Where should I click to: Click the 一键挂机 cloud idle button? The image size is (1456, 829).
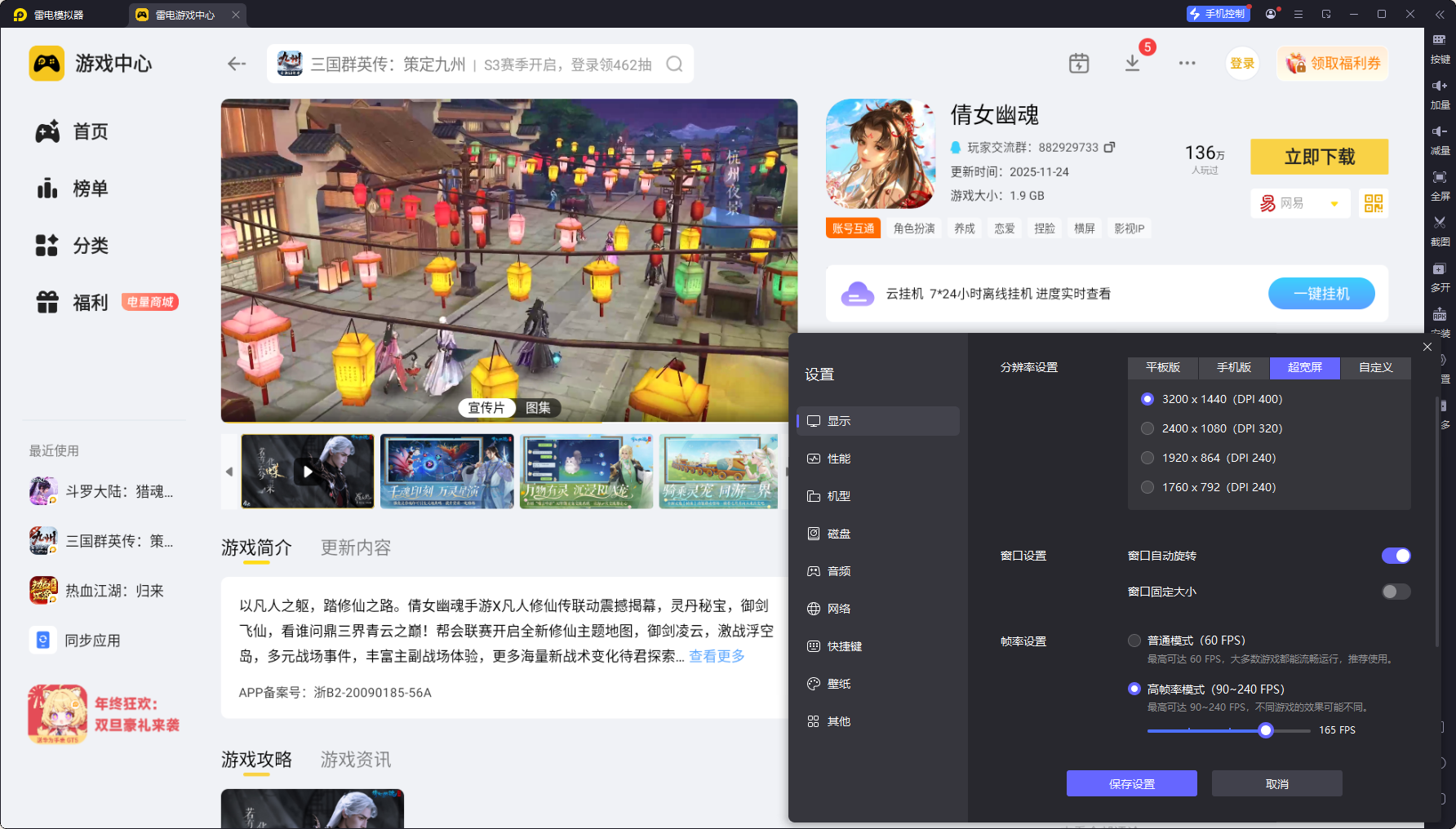(x=1322, y=294)
